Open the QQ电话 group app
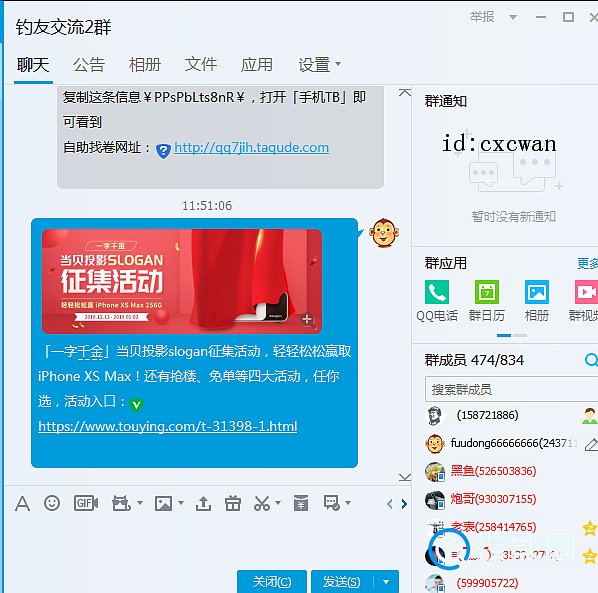The height and width of the screenshot is (593, 598). point(437,292)
